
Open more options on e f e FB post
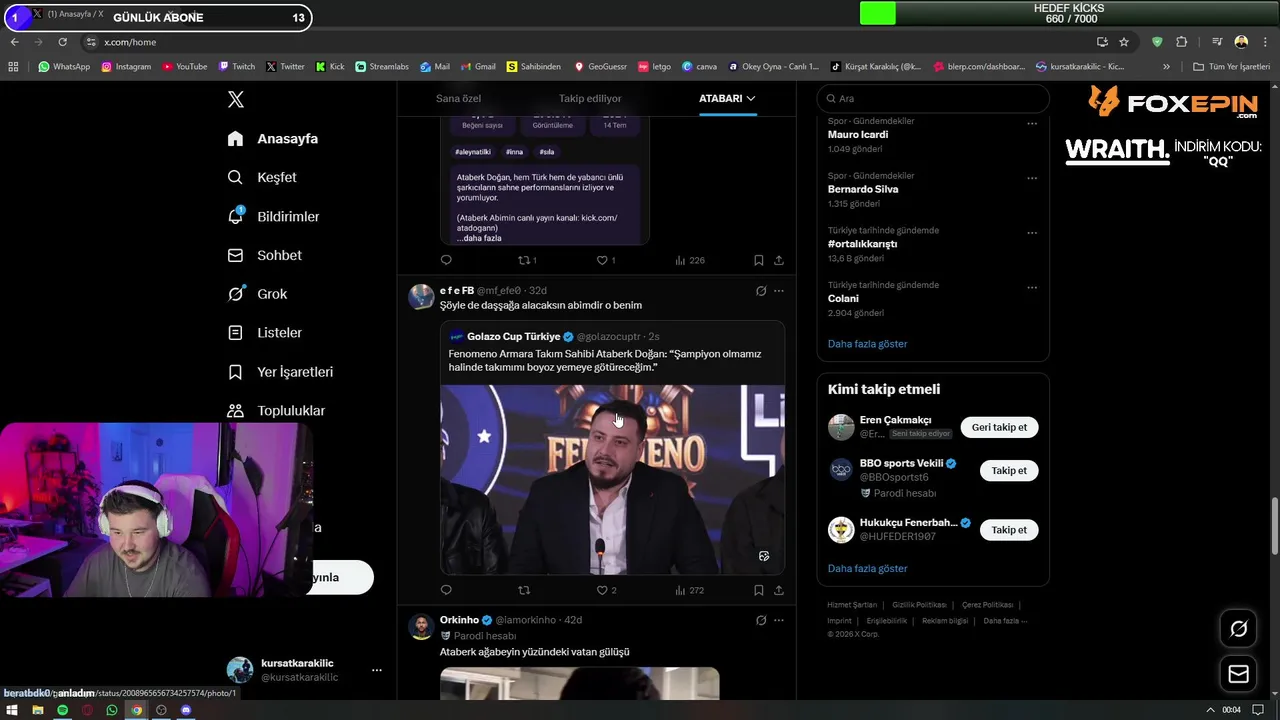click(779, 291)
